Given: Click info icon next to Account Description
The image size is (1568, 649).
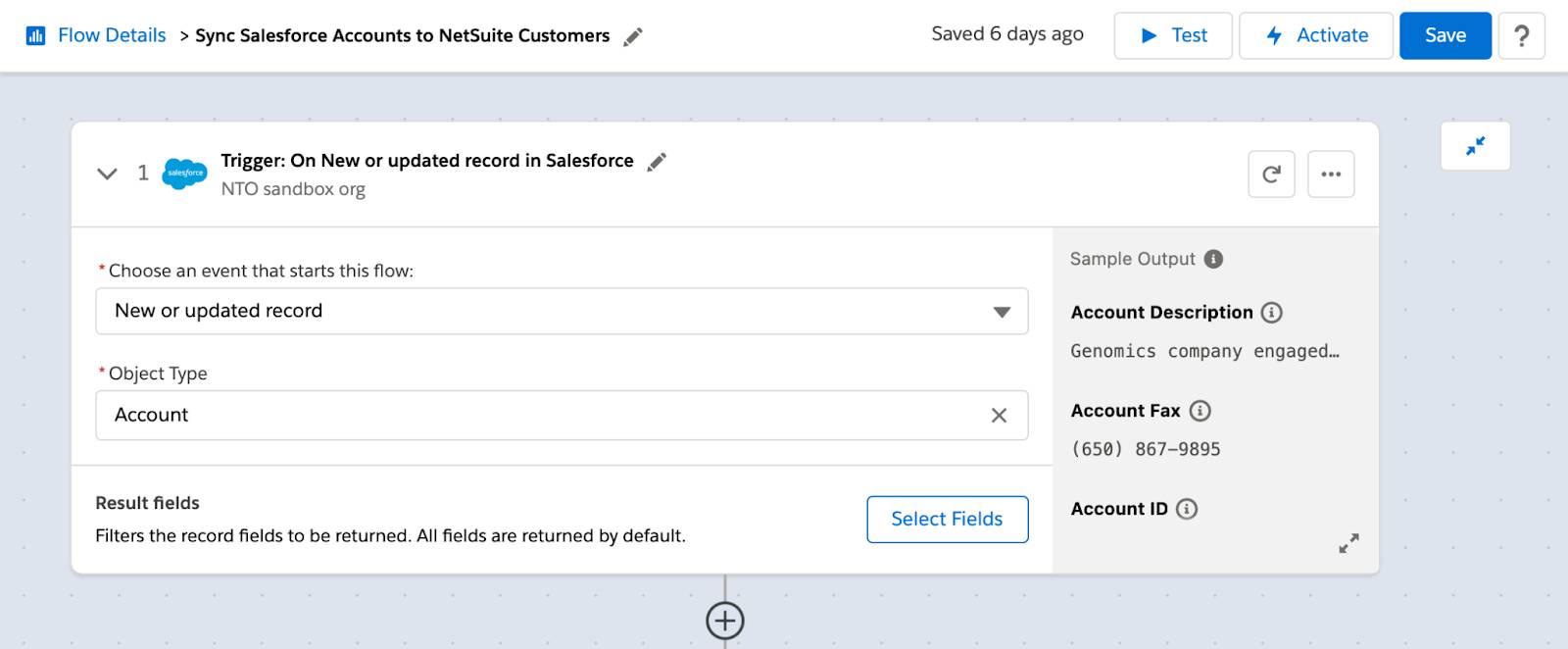Looking at the screenshot, I should (x=1271, y=313).
